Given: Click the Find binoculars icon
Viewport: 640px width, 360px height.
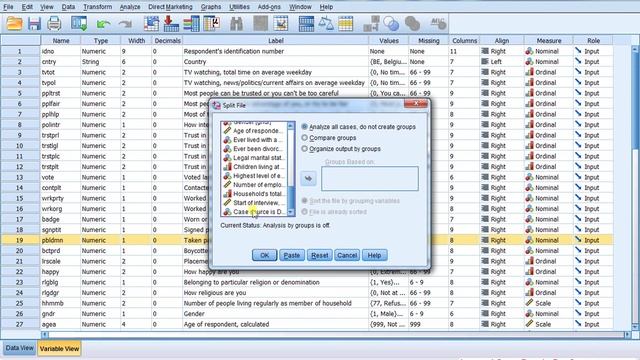Looking at the screenshot, I should point(236,24).
